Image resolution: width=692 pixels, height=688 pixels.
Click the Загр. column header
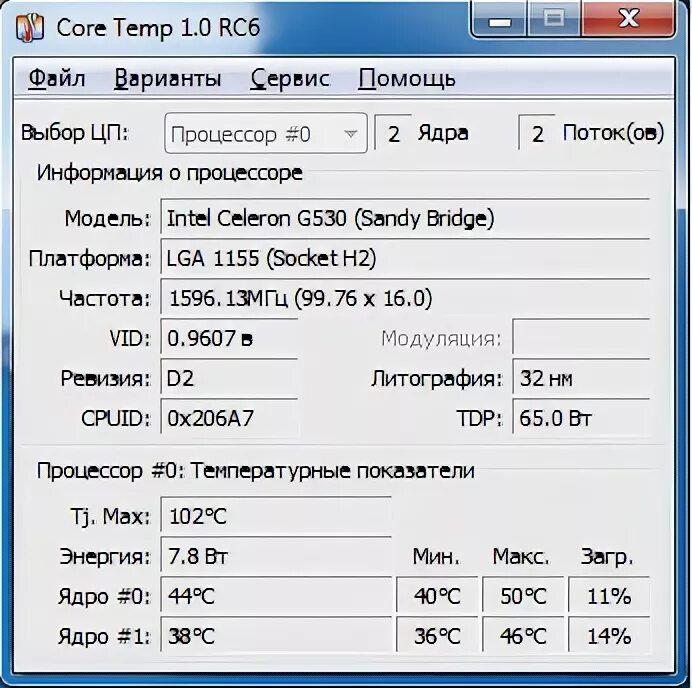607,558
